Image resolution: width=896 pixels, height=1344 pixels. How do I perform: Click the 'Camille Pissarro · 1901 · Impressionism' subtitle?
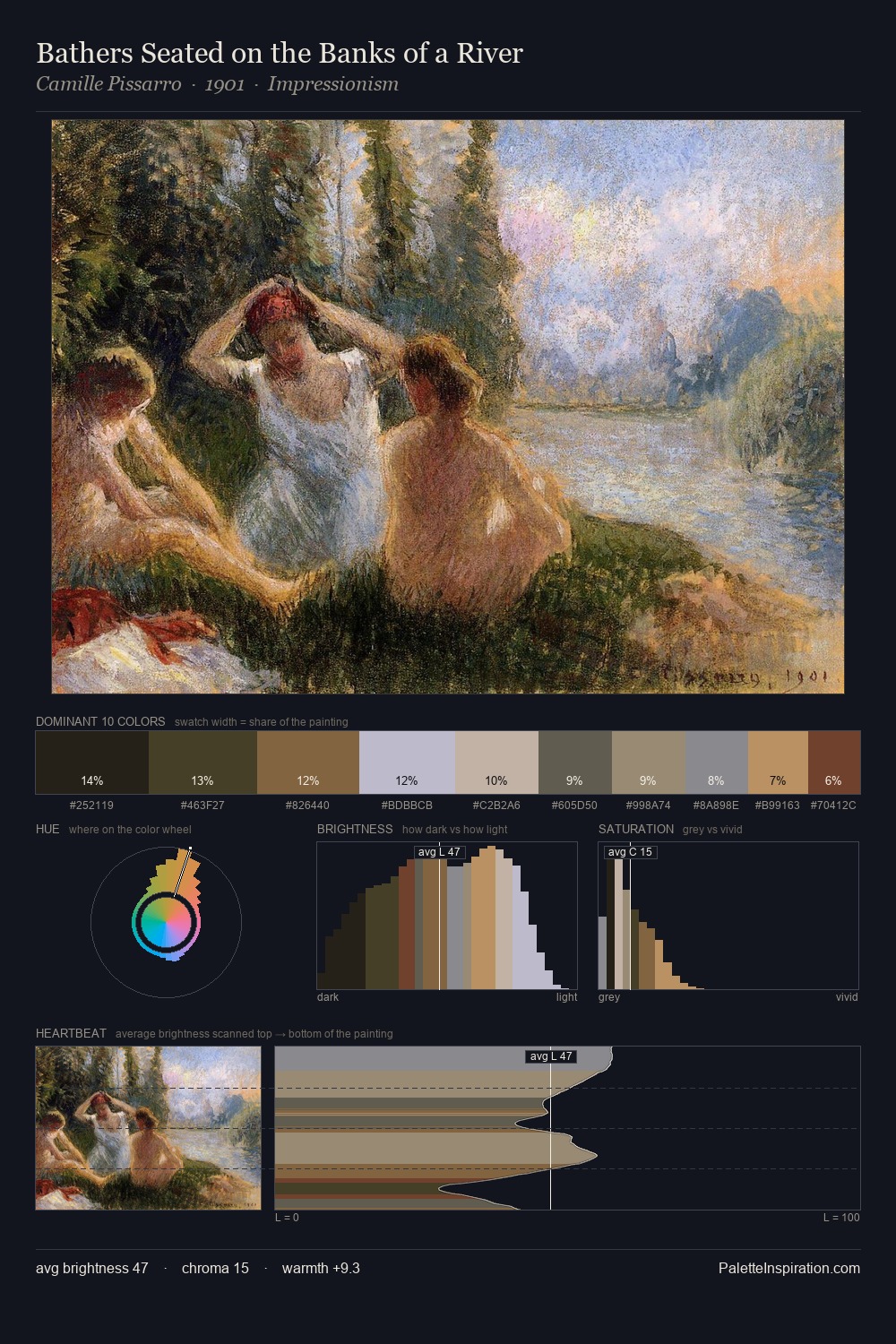point(217,84)
